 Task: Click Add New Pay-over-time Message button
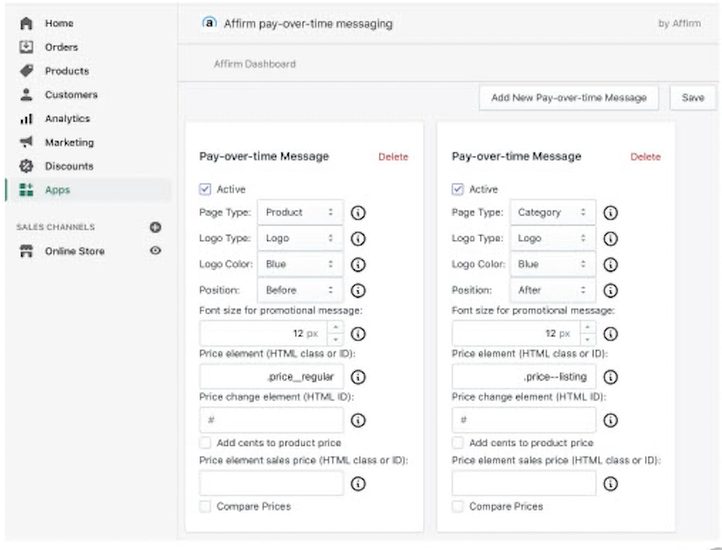[568, 98]
